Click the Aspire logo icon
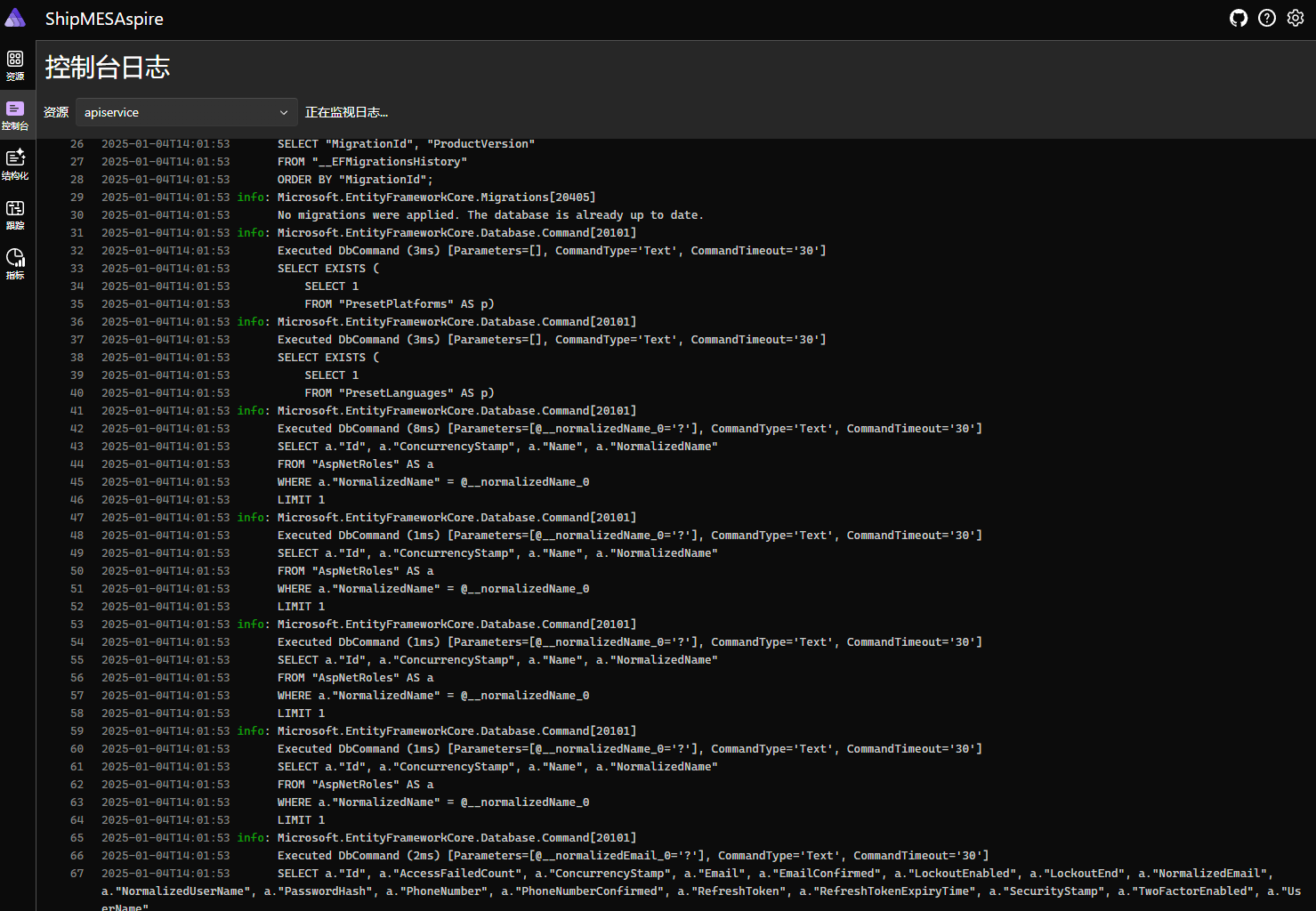The image size is (1316, 911). 15,18
